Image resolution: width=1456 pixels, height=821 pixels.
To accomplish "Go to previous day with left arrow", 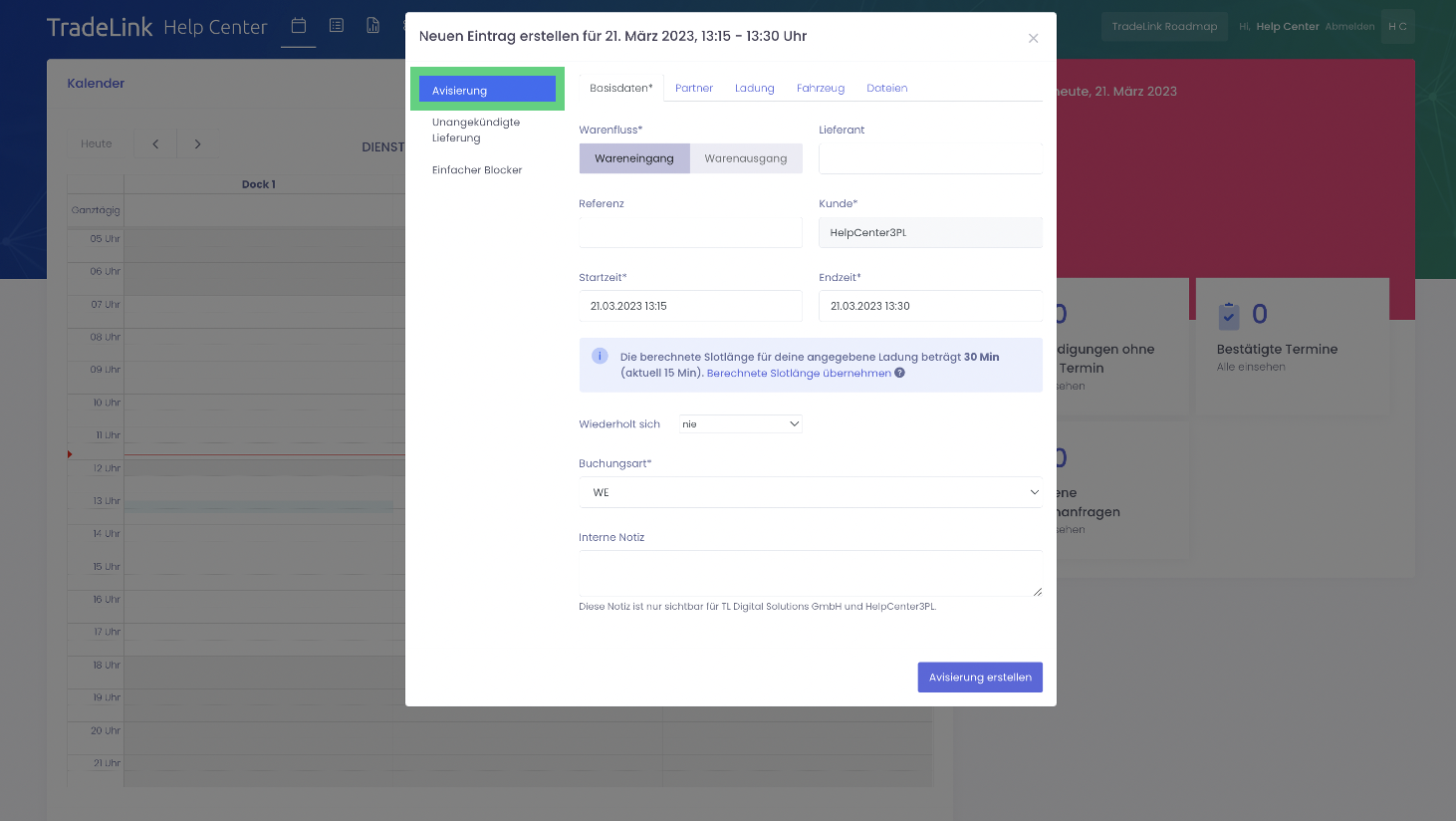I will 155,144.
